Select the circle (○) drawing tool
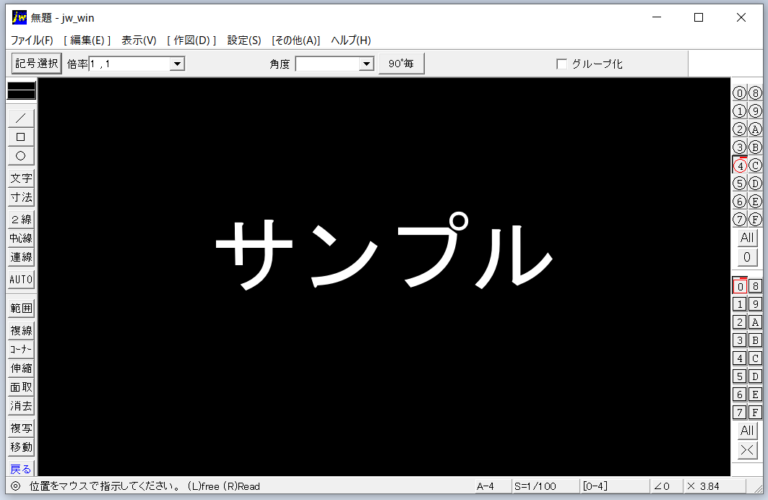 pos(21,156)
